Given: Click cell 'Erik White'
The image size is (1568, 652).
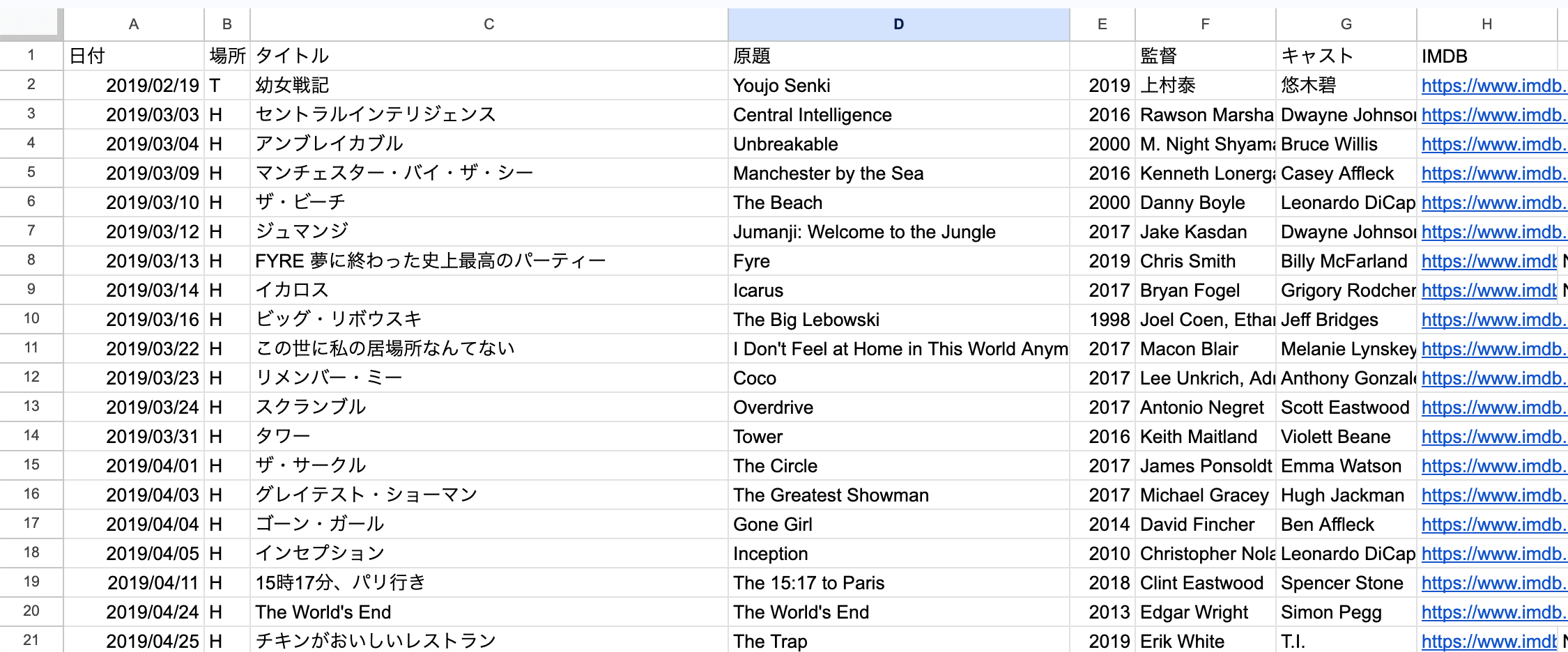Looking at the screenshot, I should (x=1206, y=640).
